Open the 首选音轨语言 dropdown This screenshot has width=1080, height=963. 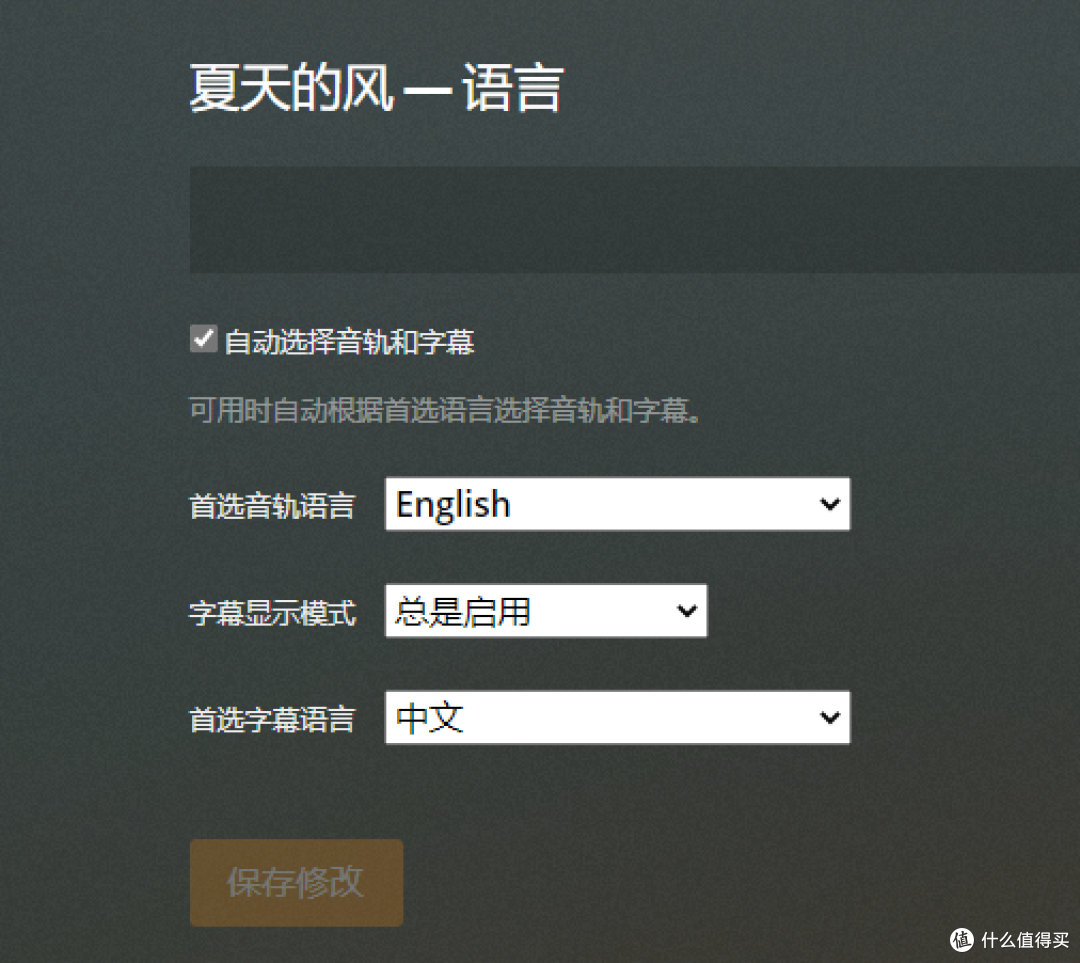pos(617,504)
